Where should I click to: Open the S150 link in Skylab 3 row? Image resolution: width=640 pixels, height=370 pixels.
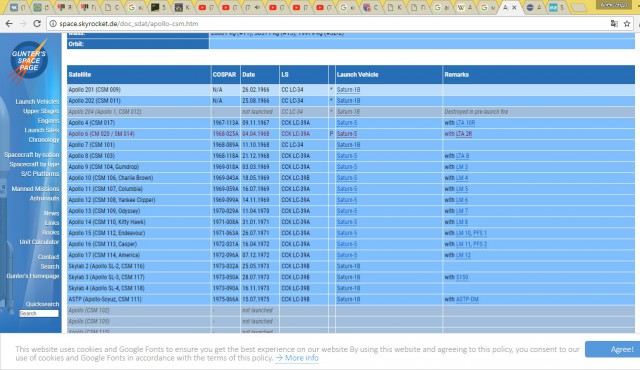462,277
